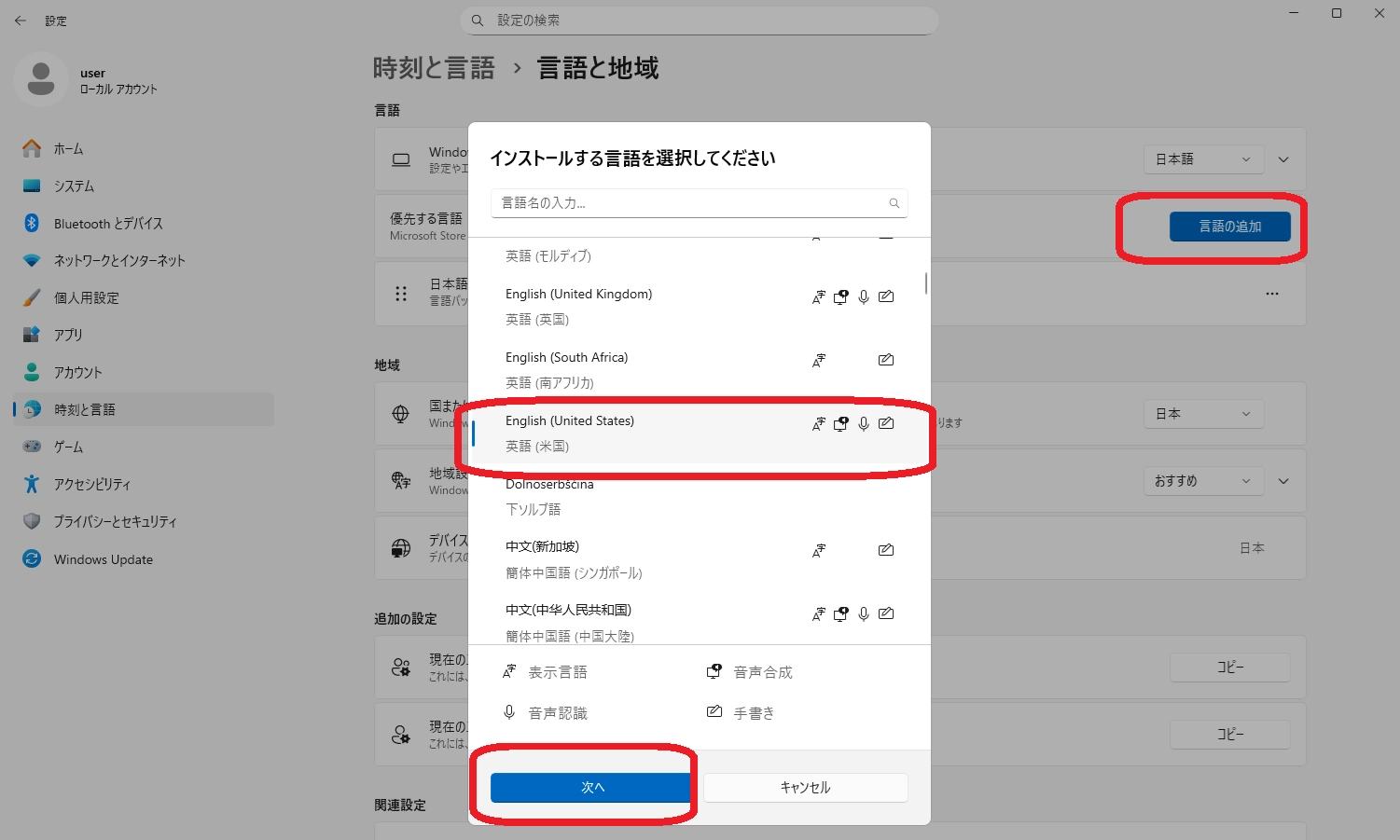Click the ゲーム icon in the sidebar
The image size is (1400, 840).
(x=31, y=447)
